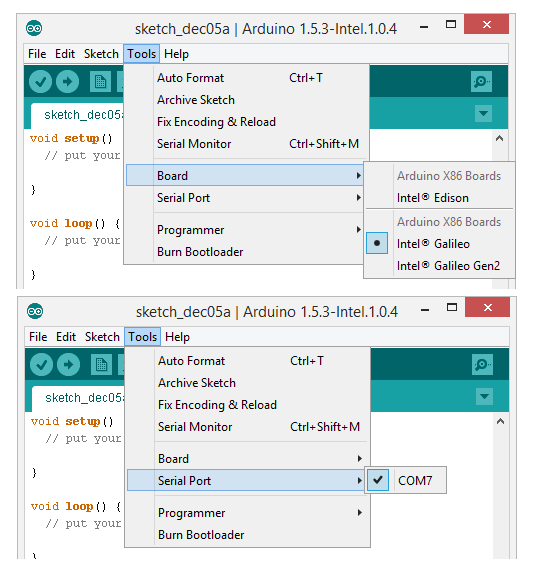Image resolution: width=538 pixels, height=581 pixels.
Task: Switch to sketch_dec05a tab in top window
Action: [x=77, y=115]
